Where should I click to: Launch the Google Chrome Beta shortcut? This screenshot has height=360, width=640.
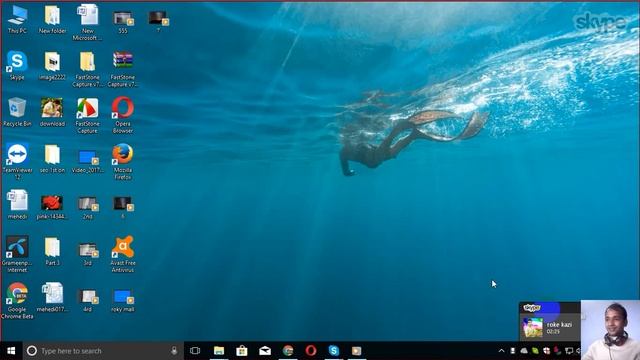(x=17, y=300)
